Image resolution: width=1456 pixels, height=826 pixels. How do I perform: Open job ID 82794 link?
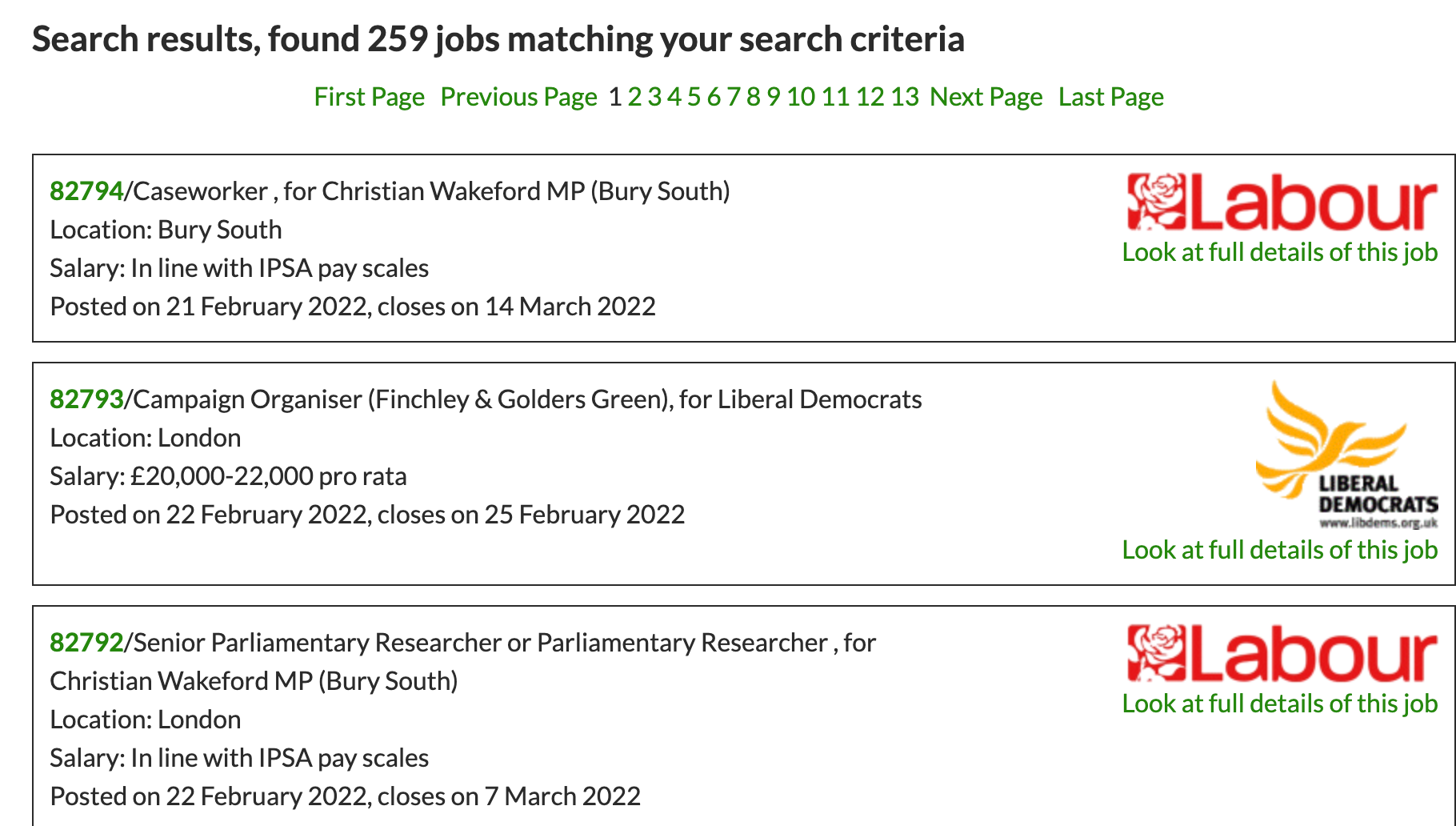pyautogui.click(x=86, y=191)
